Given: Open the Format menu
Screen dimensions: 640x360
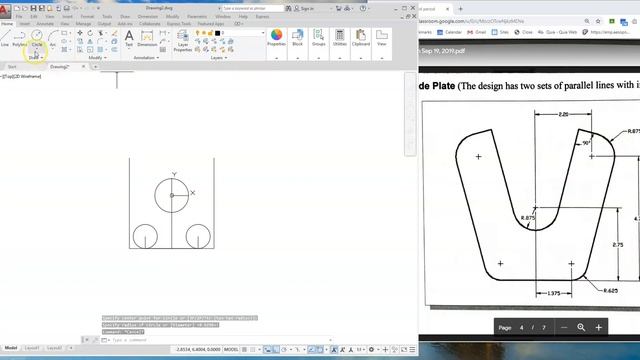Looking at the screenshot, I should click(x=87, y=17).
